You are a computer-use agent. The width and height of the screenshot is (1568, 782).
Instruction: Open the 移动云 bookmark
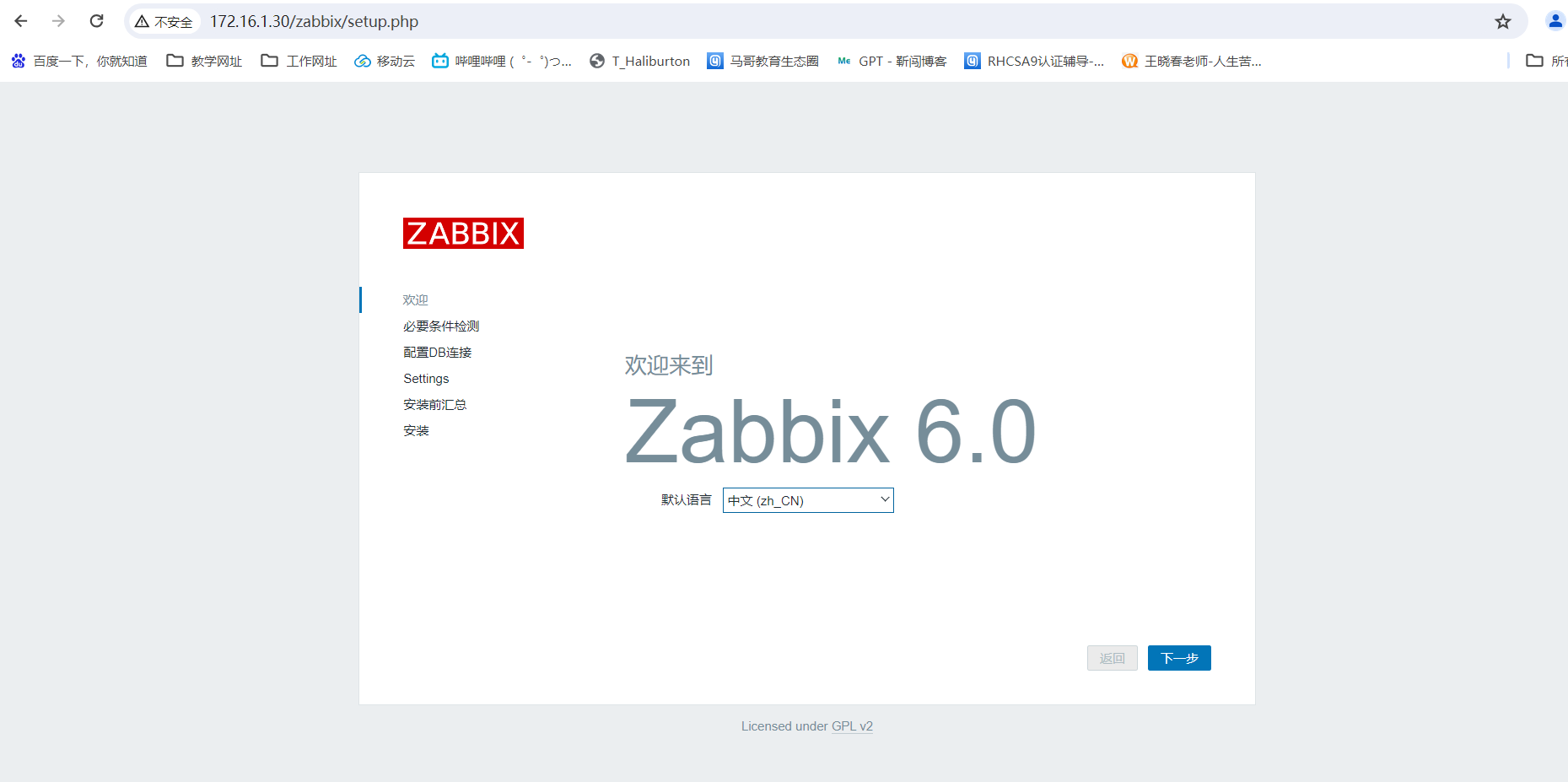(385, 61)
